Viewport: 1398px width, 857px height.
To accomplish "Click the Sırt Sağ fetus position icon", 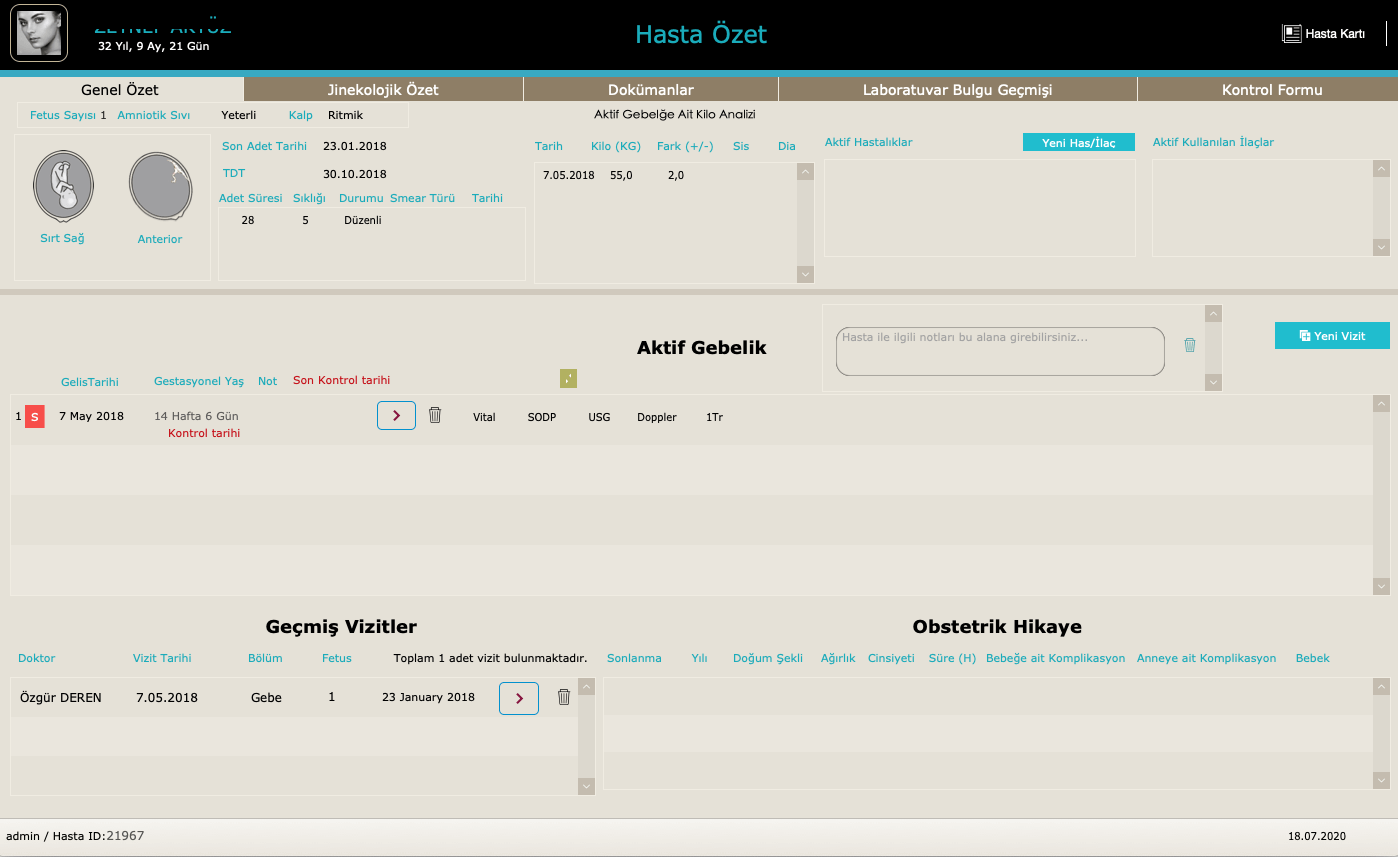I will click(x=63, y=185).
